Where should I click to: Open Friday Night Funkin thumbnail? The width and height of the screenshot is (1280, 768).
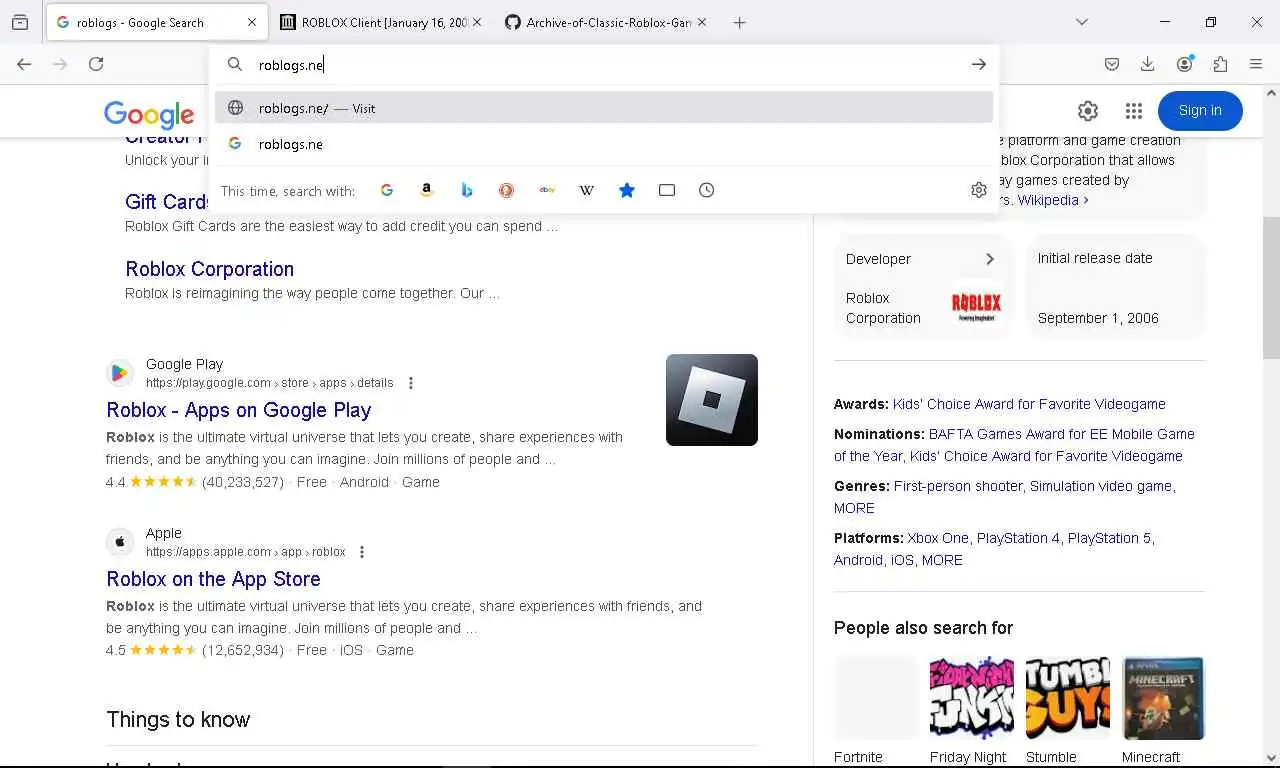971,698
